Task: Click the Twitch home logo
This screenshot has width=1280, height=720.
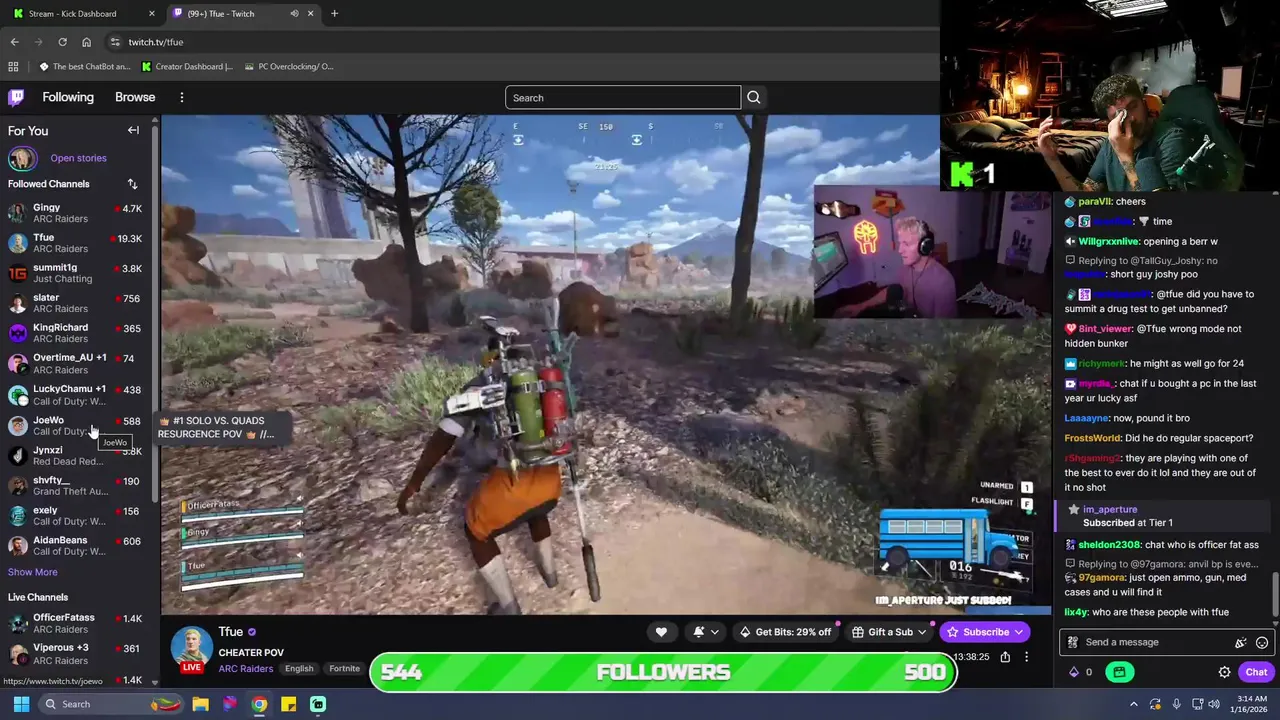Action: point(16,97)
